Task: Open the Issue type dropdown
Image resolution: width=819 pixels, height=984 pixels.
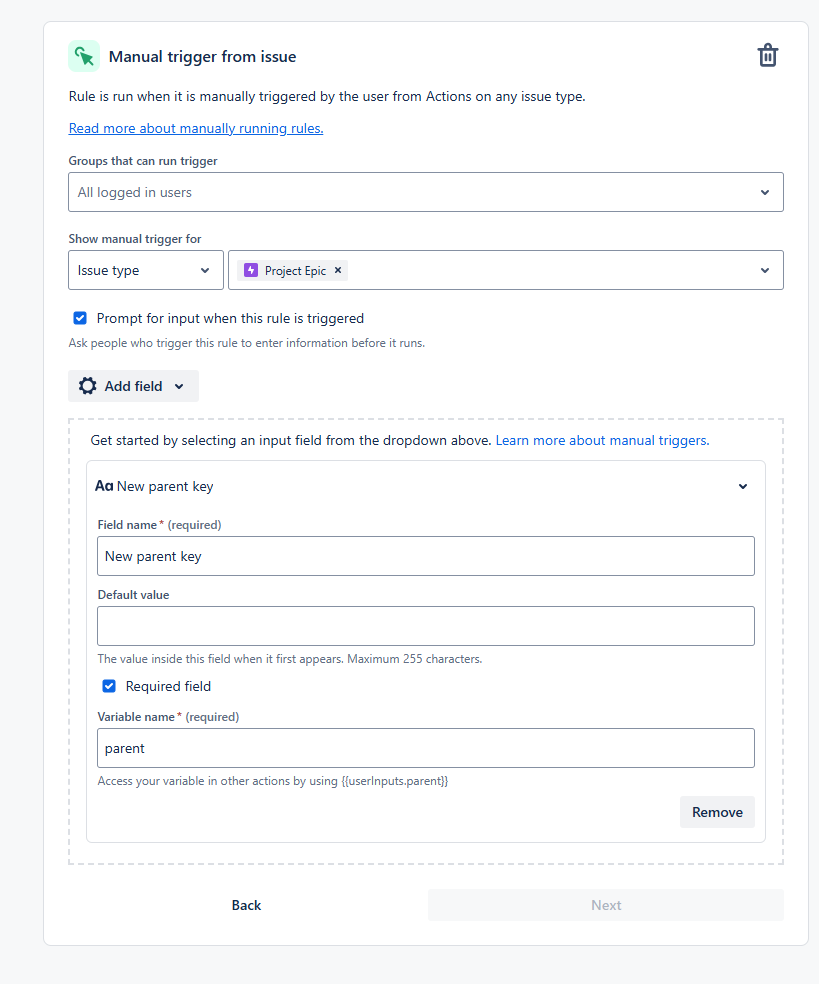Action: pyautogui.click(x=146, y=270)
